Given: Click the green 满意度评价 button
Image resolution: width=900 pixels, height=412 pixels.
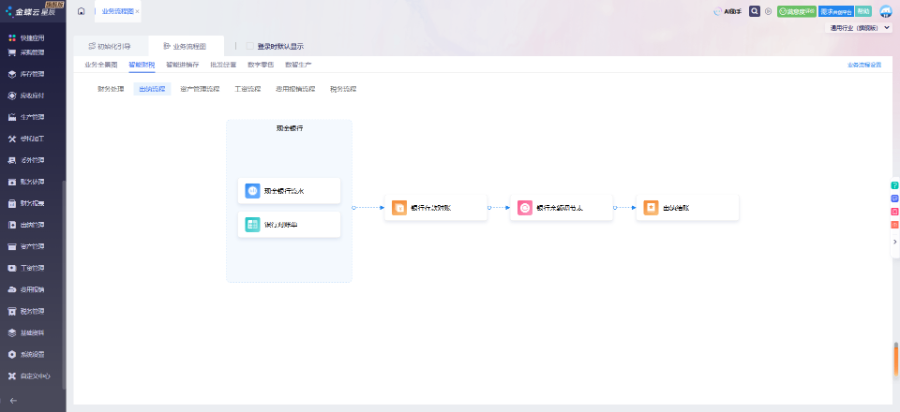Looking at the screenshot, I should 797,11.
